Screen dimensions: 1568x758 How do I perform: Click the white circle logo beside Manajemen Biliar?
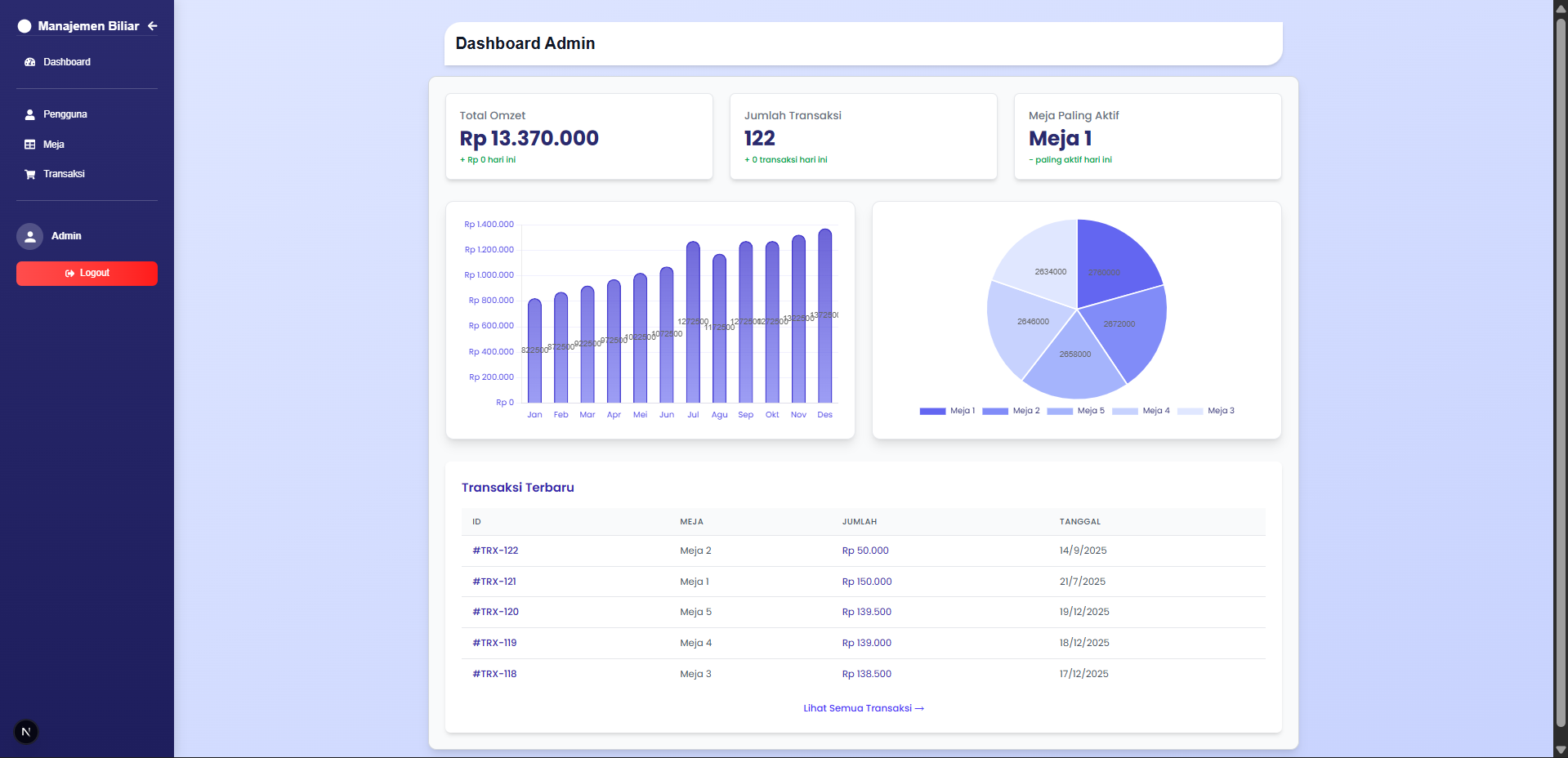(x=25, y=26)
